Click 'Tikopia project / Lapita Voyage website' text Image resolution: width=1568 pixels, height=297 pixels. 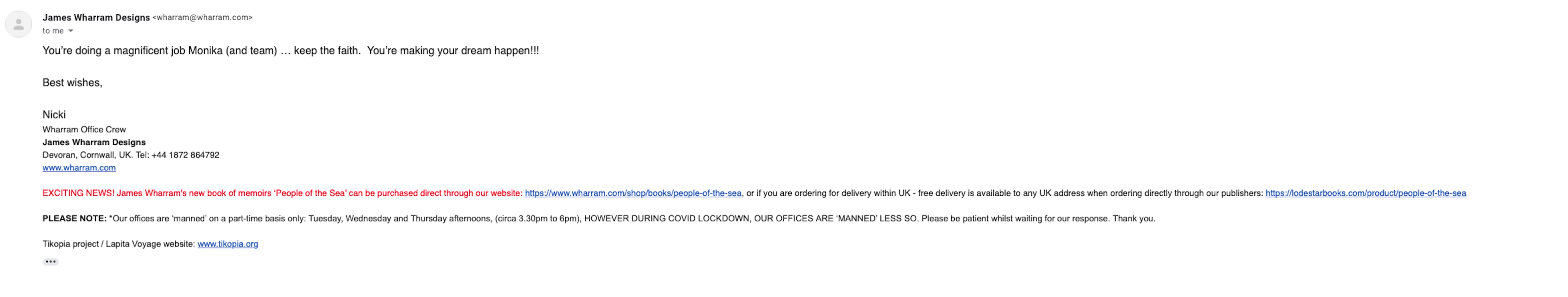tap(119, 244)
